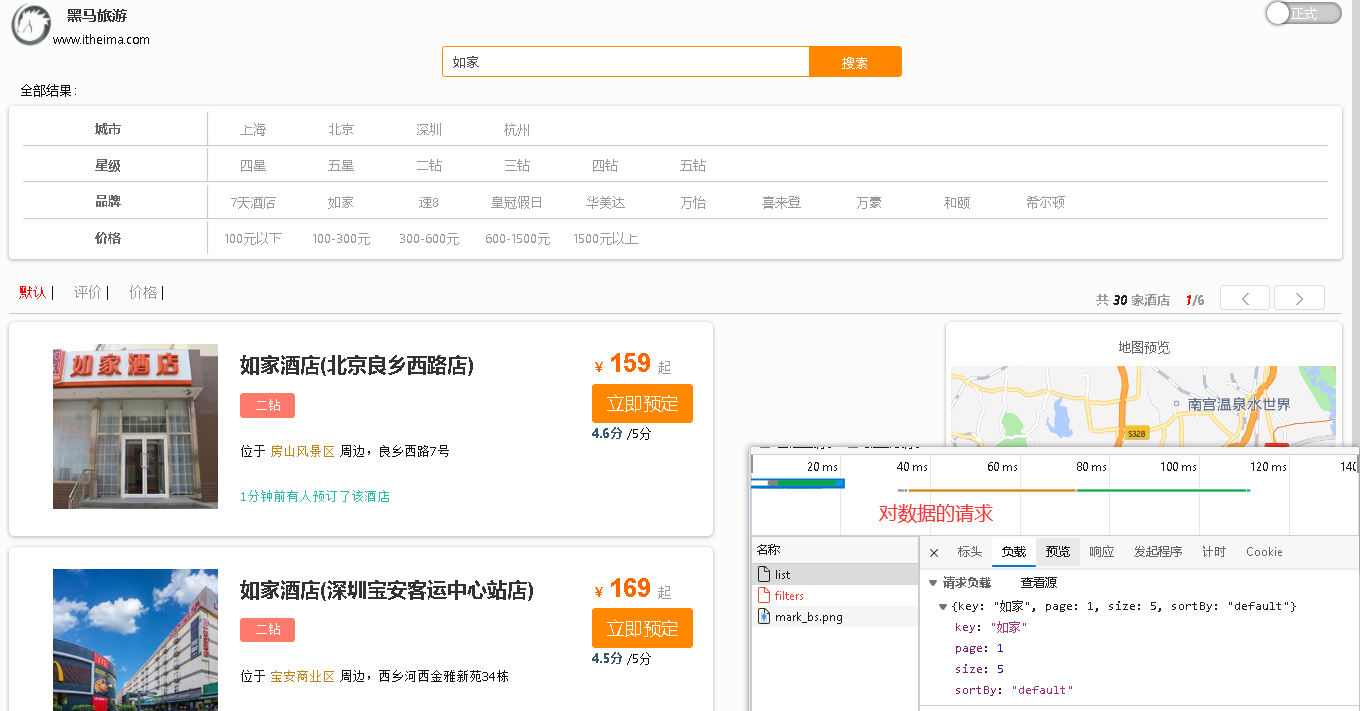Pick price range 100-300元
This screenshot has width=1360, height=711.
pyautogui.click(x=341, y=239)
